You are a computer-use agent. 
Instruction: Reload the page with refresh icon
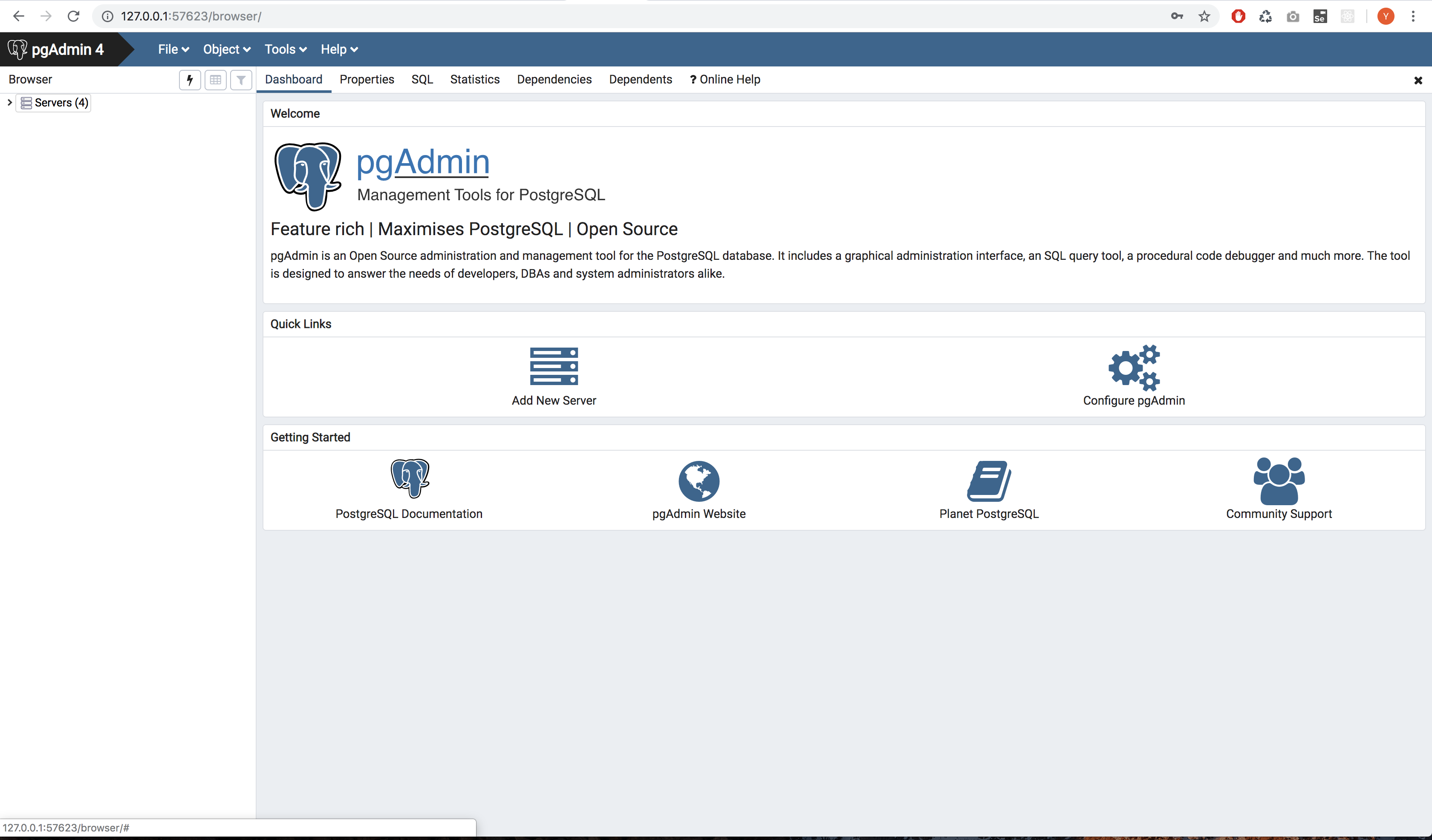point(73,16)
